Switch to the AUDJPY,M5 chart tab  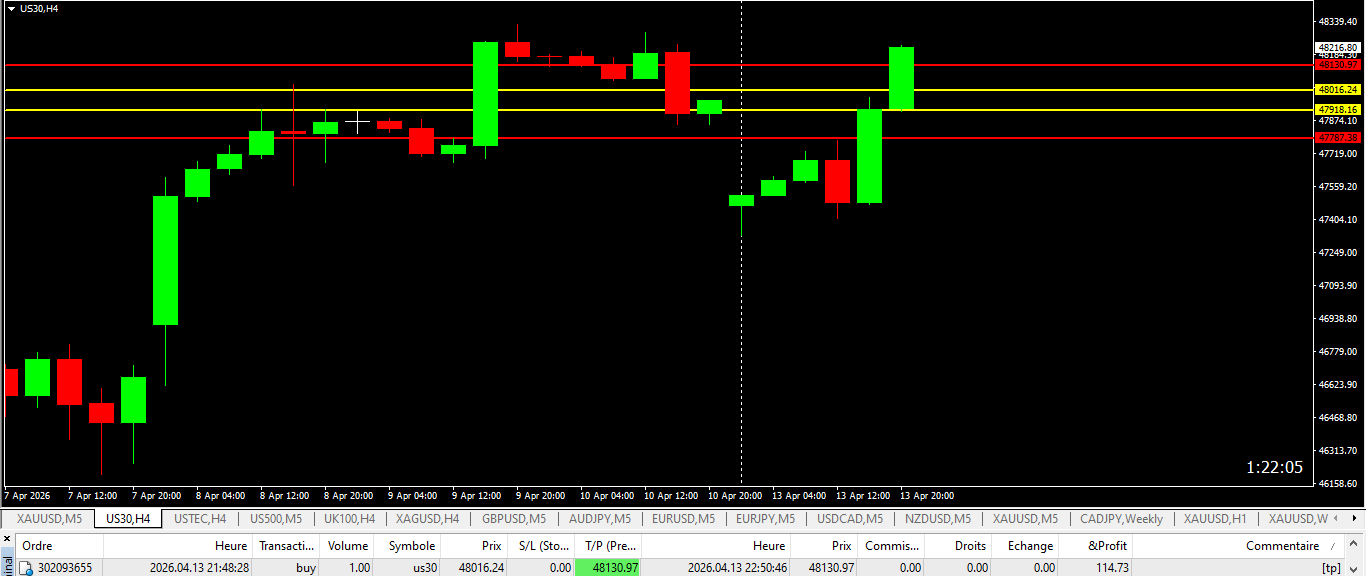coord(600,519)
